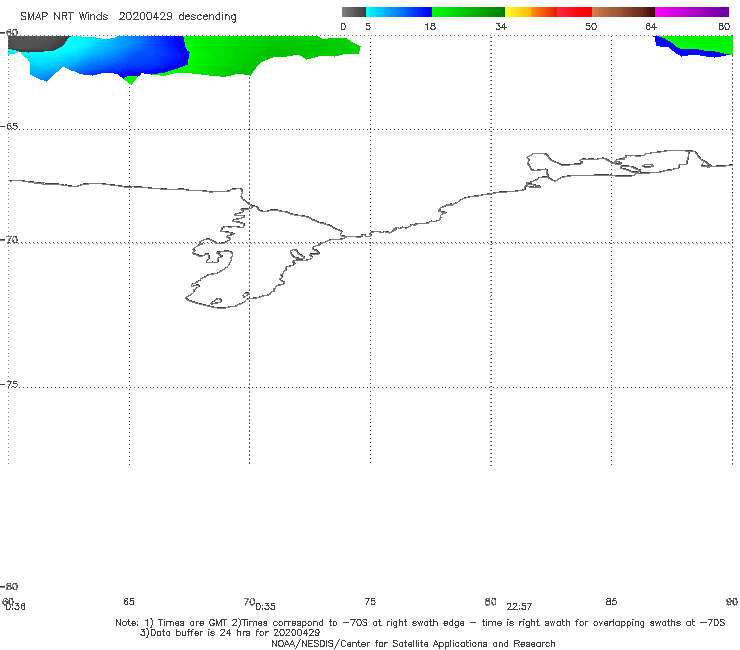Select the yellow-orange segment of the colorbar
Image resolution: width=740 pixels, height=650 pixels.
click(531, 12)
